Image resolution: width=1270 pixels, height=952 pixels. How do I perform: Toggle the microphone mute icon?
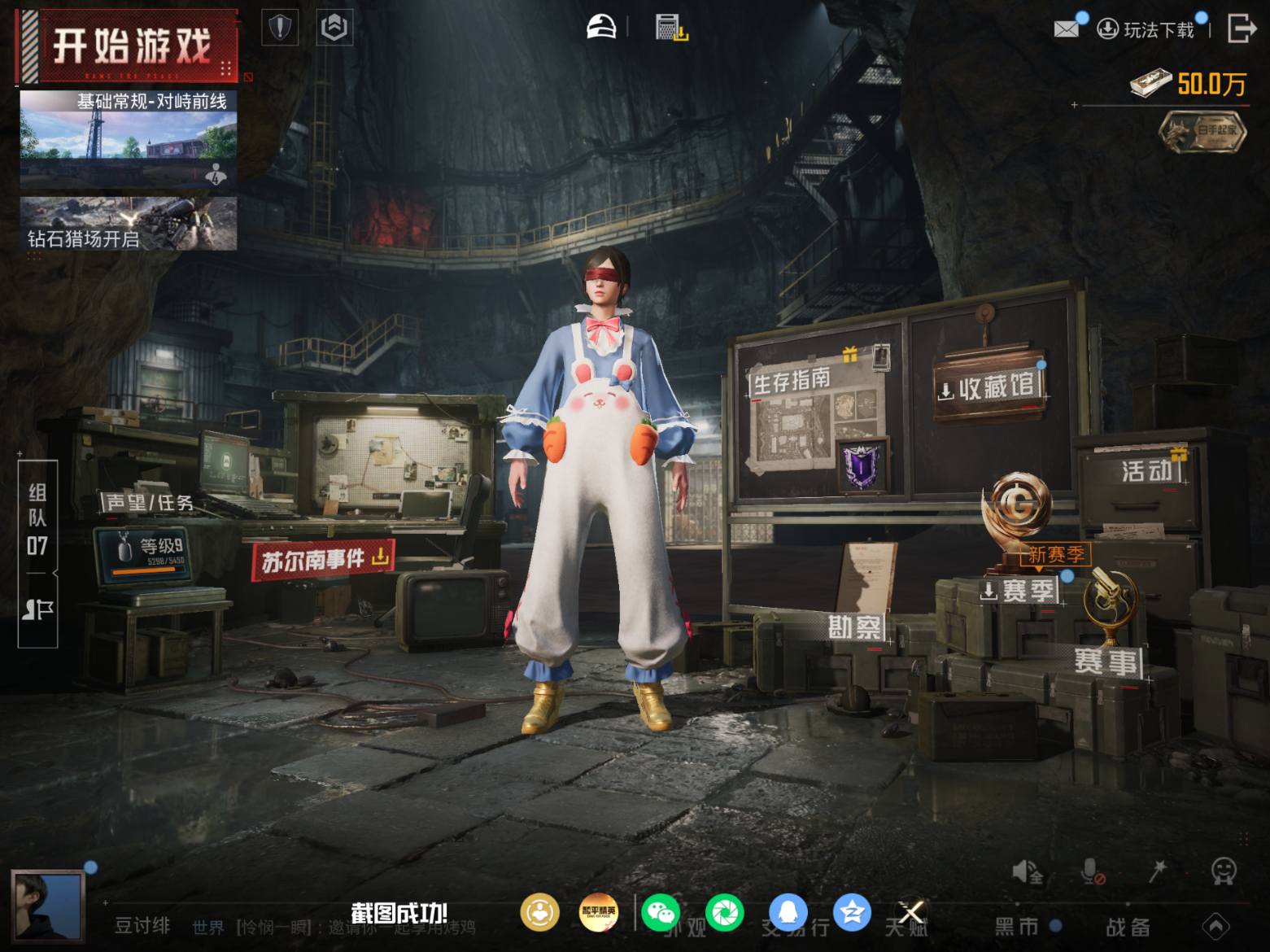1092,872
